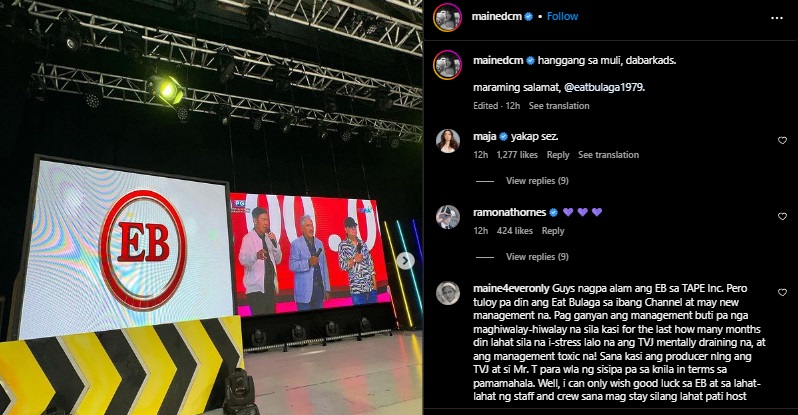Open ramonathornes' profile avatar

[x=448, y=217]
